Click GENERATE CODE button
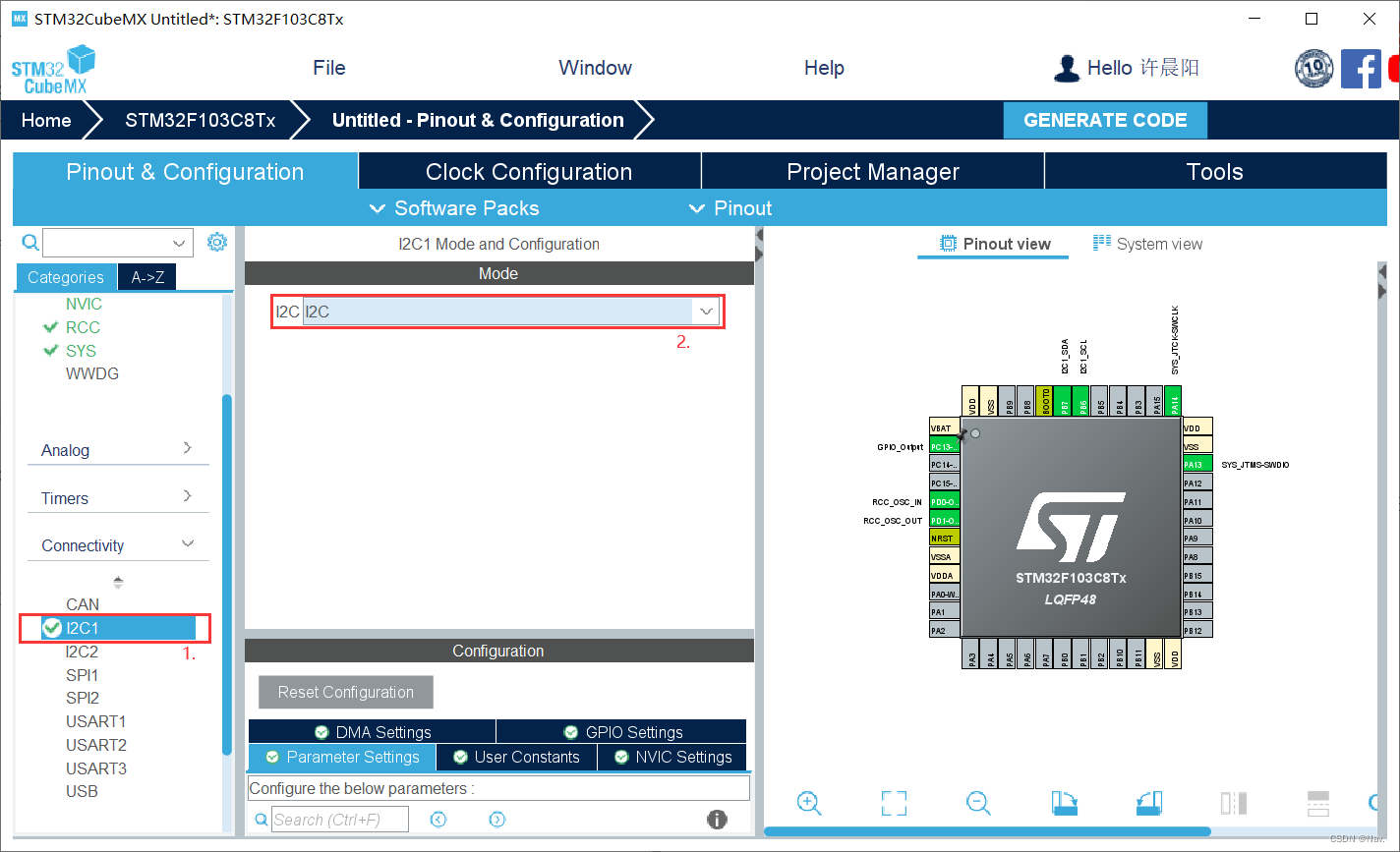Viewport: 1400px width, 852px height. pos(1105,120)
